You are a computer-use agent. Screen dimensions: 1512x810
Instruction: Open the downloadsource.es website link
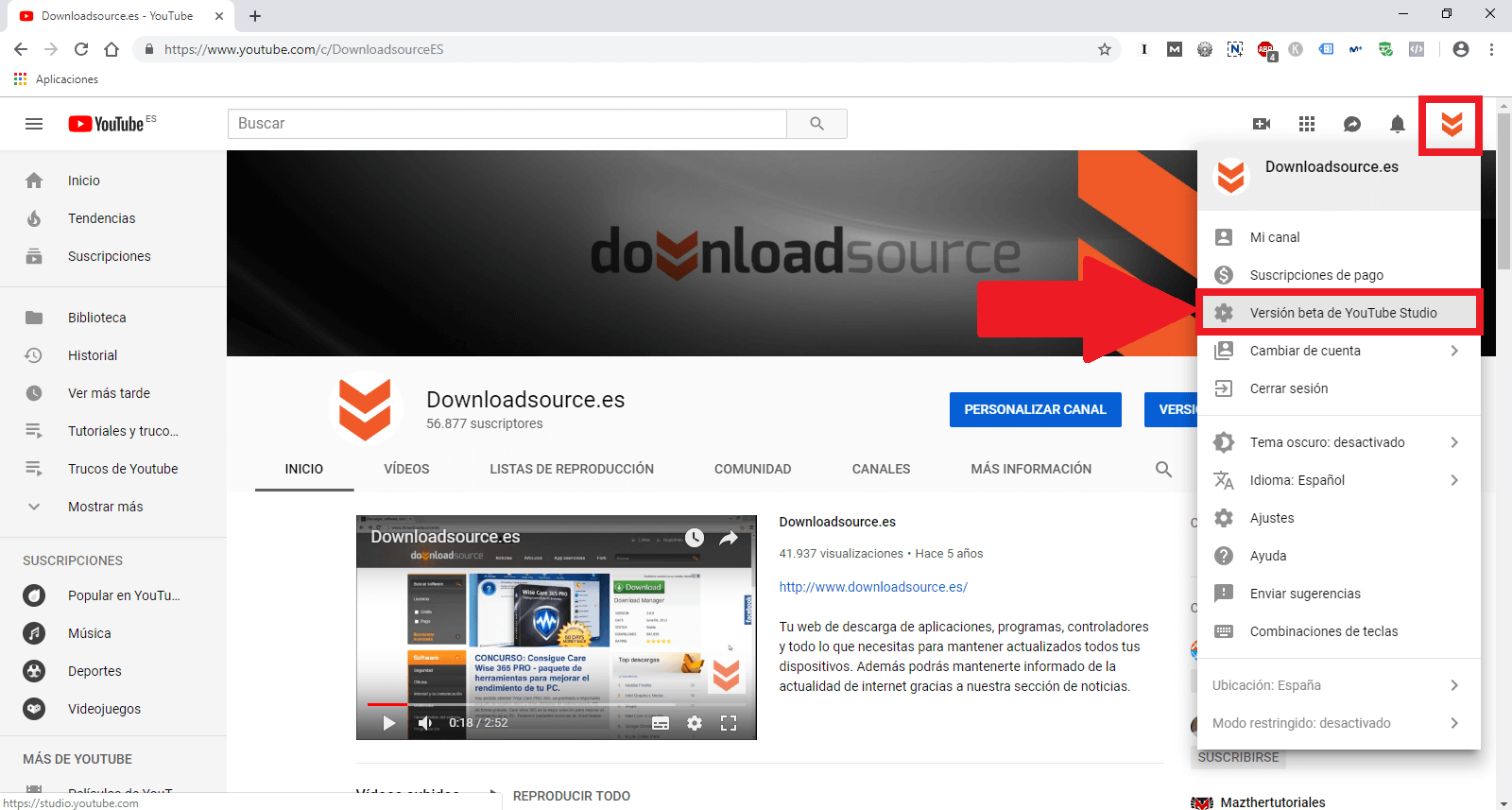(873, 587)
